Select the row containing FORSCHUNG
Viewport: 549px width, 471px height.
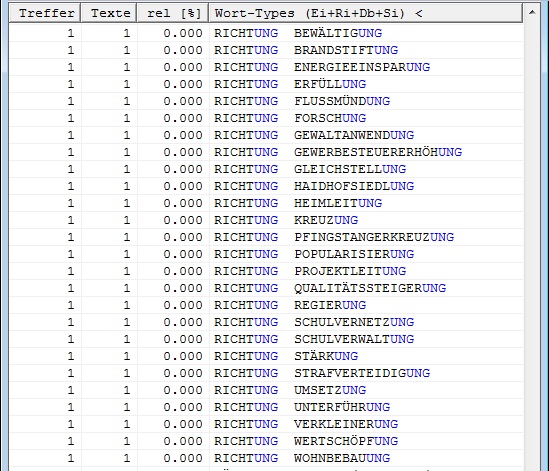tap(266, 118)
